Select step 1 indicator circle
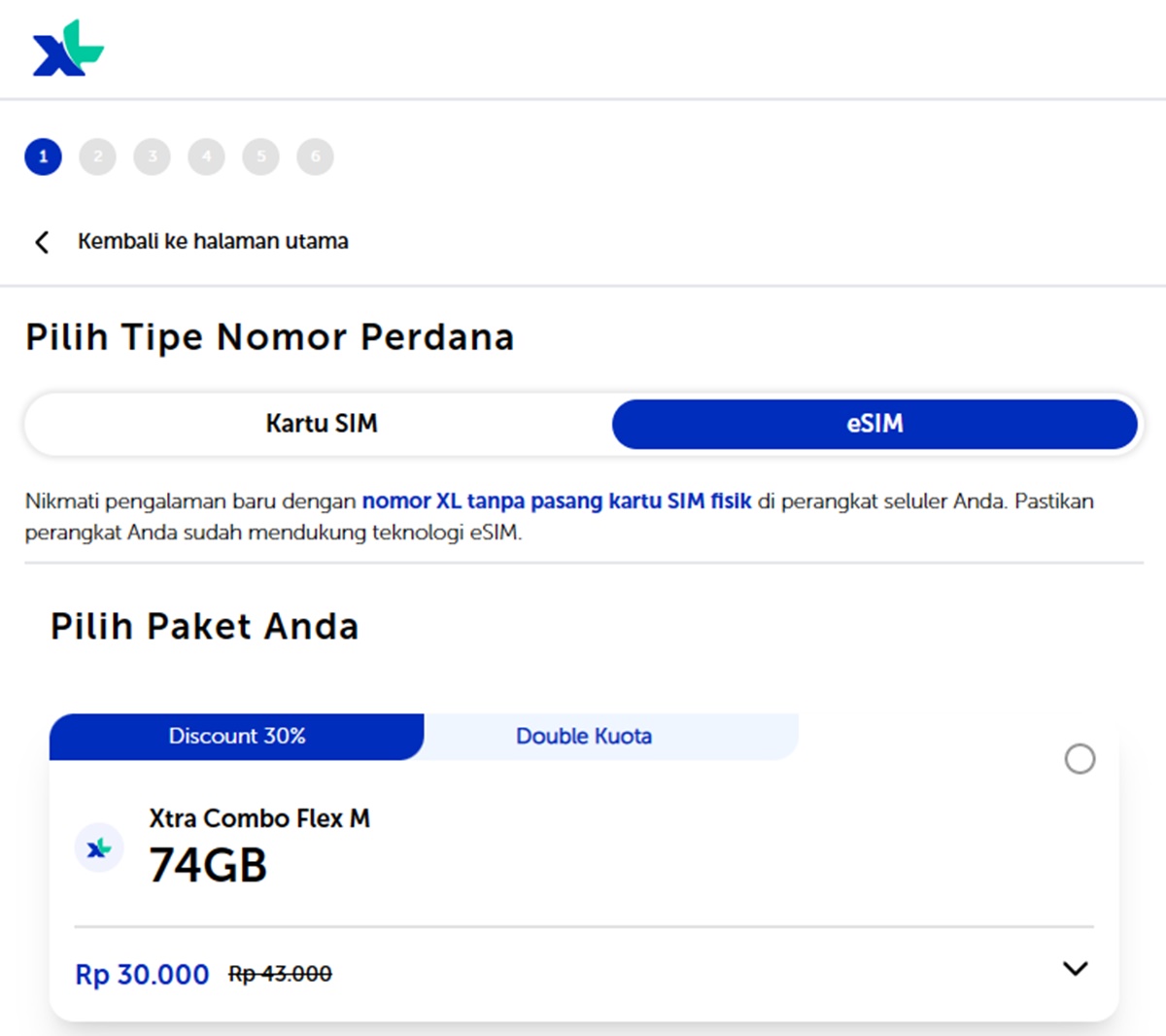 pyautogui.click(x=43, y=155)
